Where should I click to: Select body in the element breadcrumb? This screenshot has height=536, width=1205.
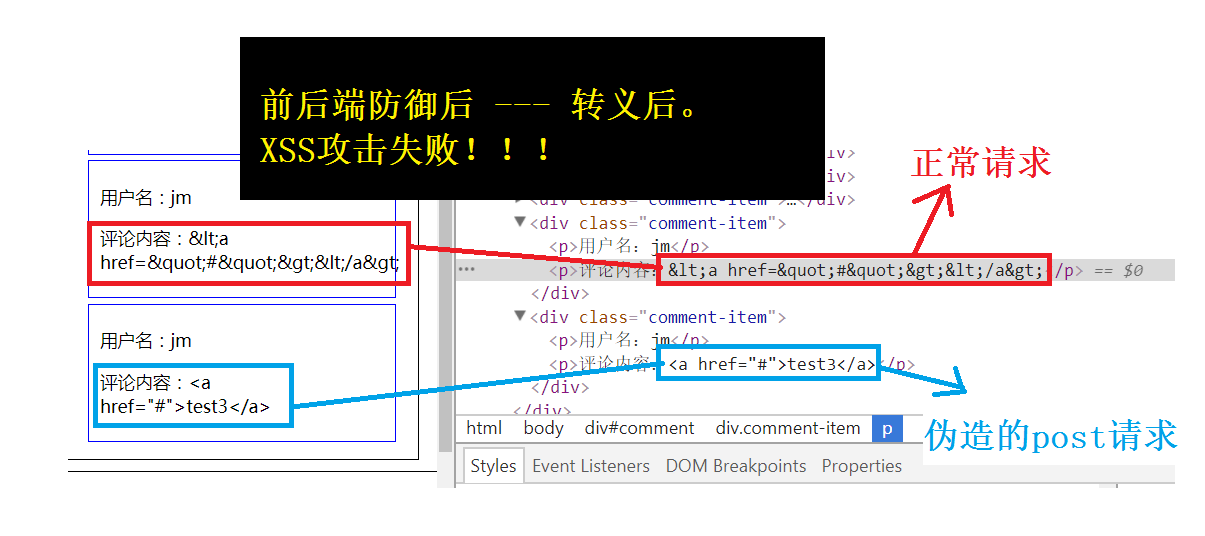[x=545, y=428]
